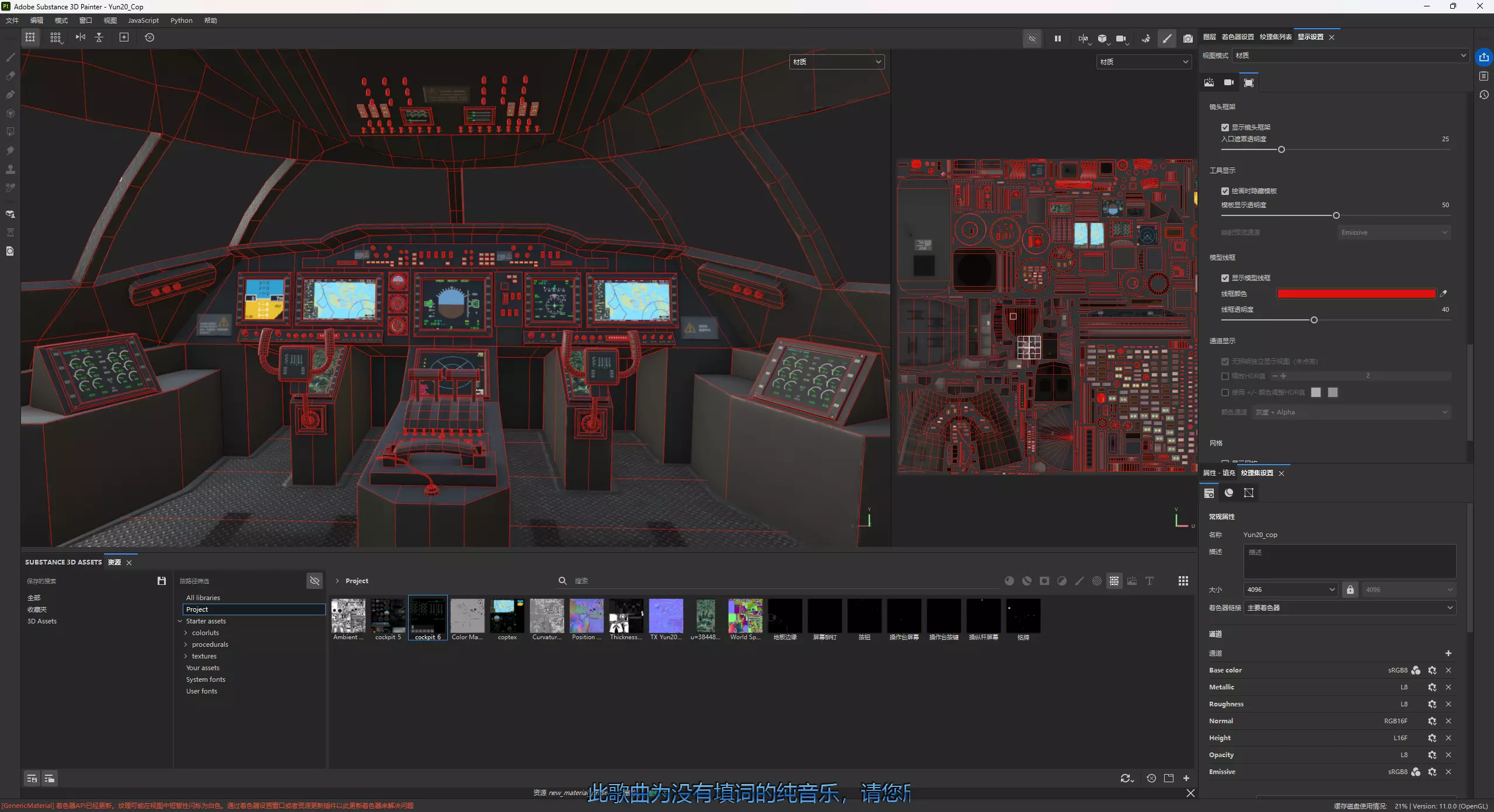The height and width of the screenshot is (812, 1494).
Task: Expand the procedurals tree item
Action: pyautogui.click(x=186, y=644)
